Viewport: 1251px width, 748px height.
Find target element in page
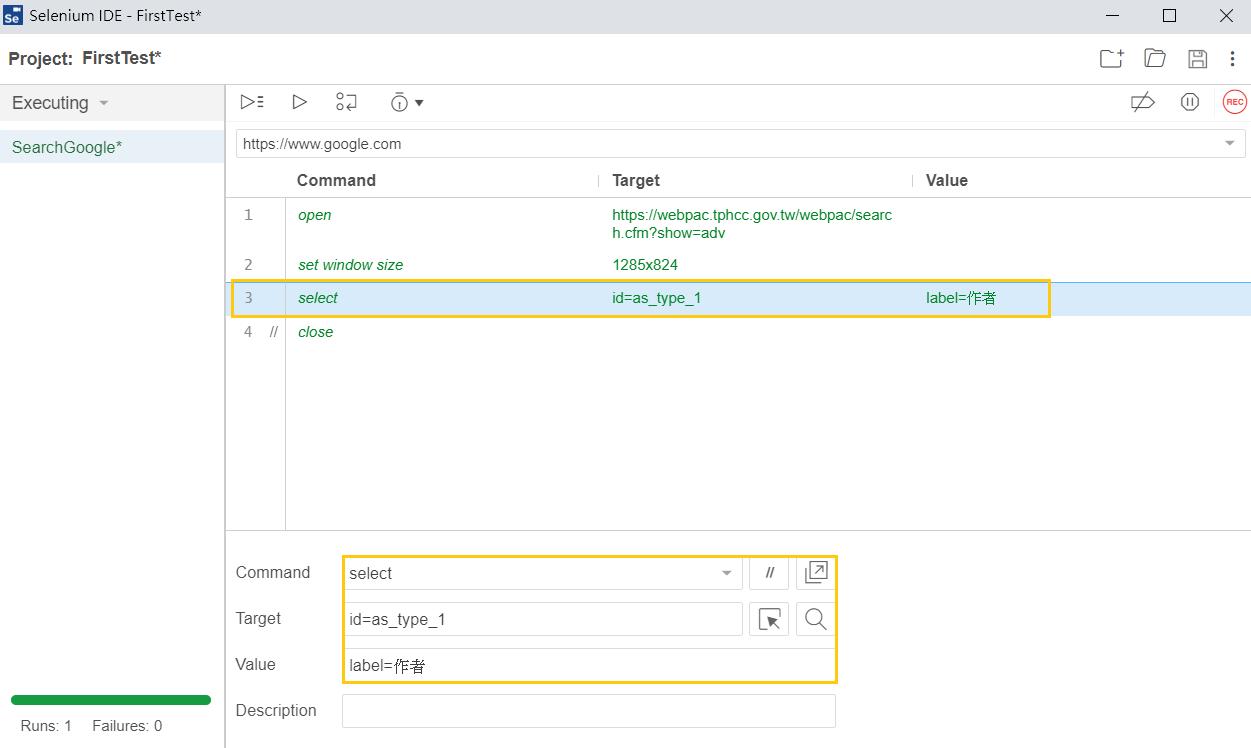click(816, 619)
